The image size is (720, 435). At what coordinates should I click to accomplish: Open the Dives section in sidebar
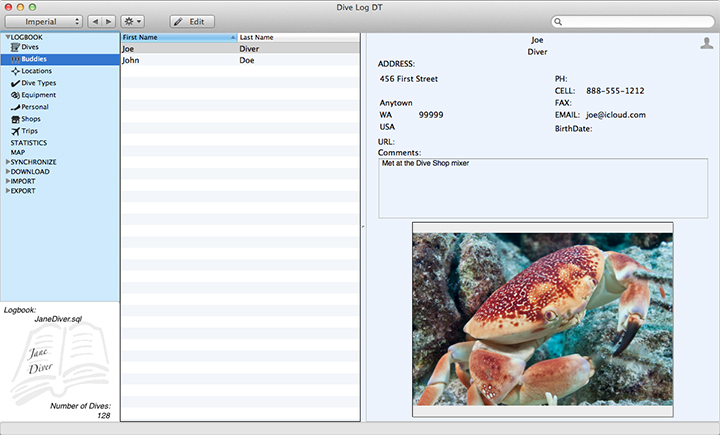tap(30, 47)
